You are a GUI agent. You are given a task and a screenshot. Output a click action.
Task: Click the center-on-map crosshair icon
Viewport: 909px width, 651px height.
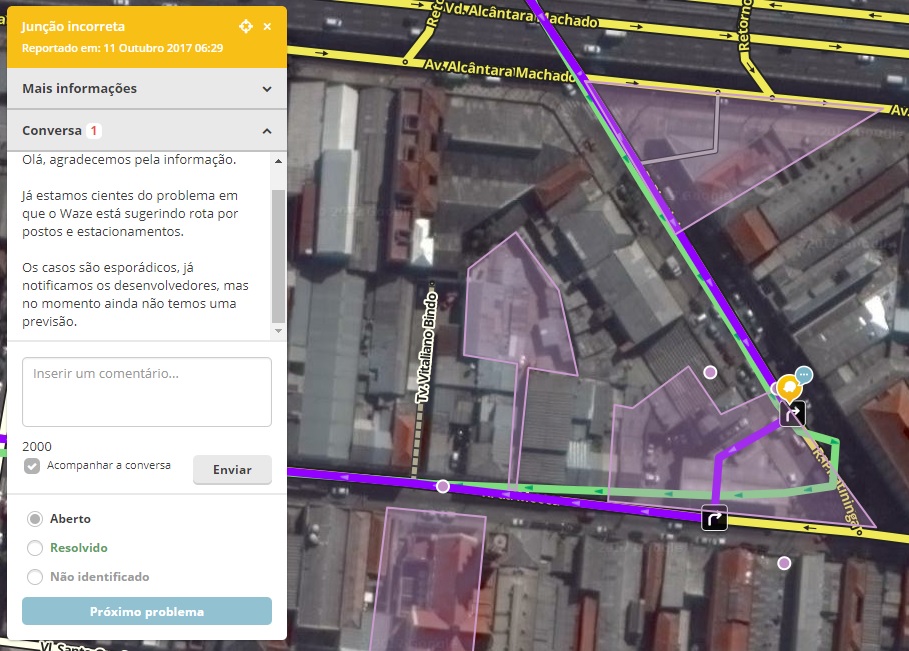tap(246, 26)
